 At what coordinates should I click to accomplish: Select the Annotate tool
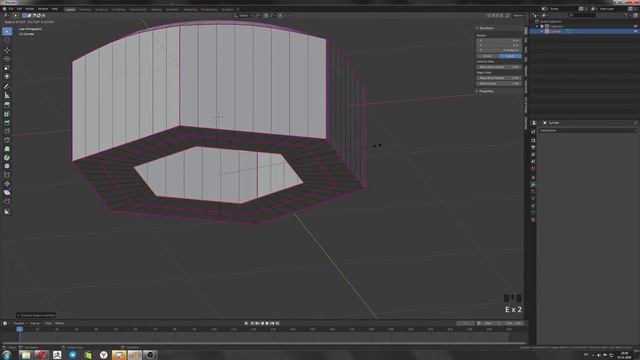pos(7,86)
